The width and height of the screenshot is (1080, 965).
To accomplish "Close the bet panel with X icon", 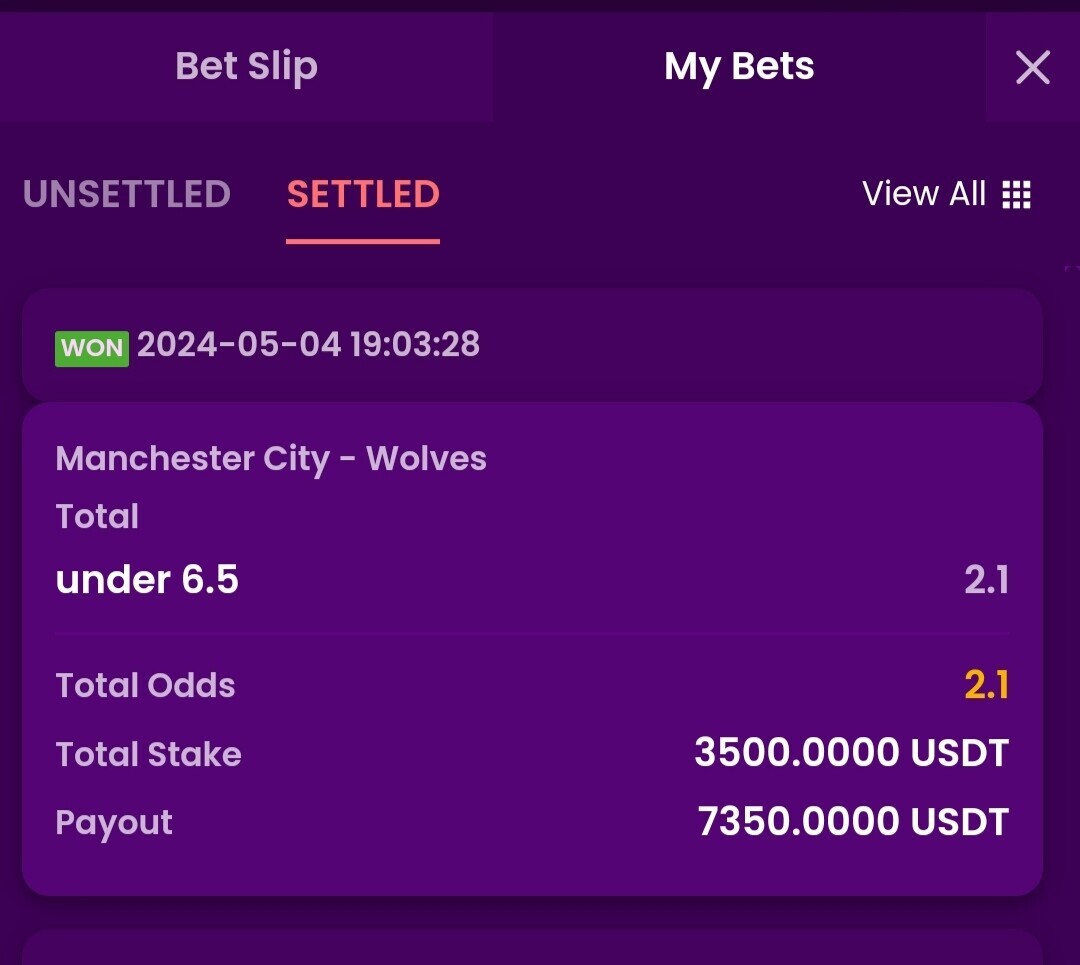I will (1032, 68).
